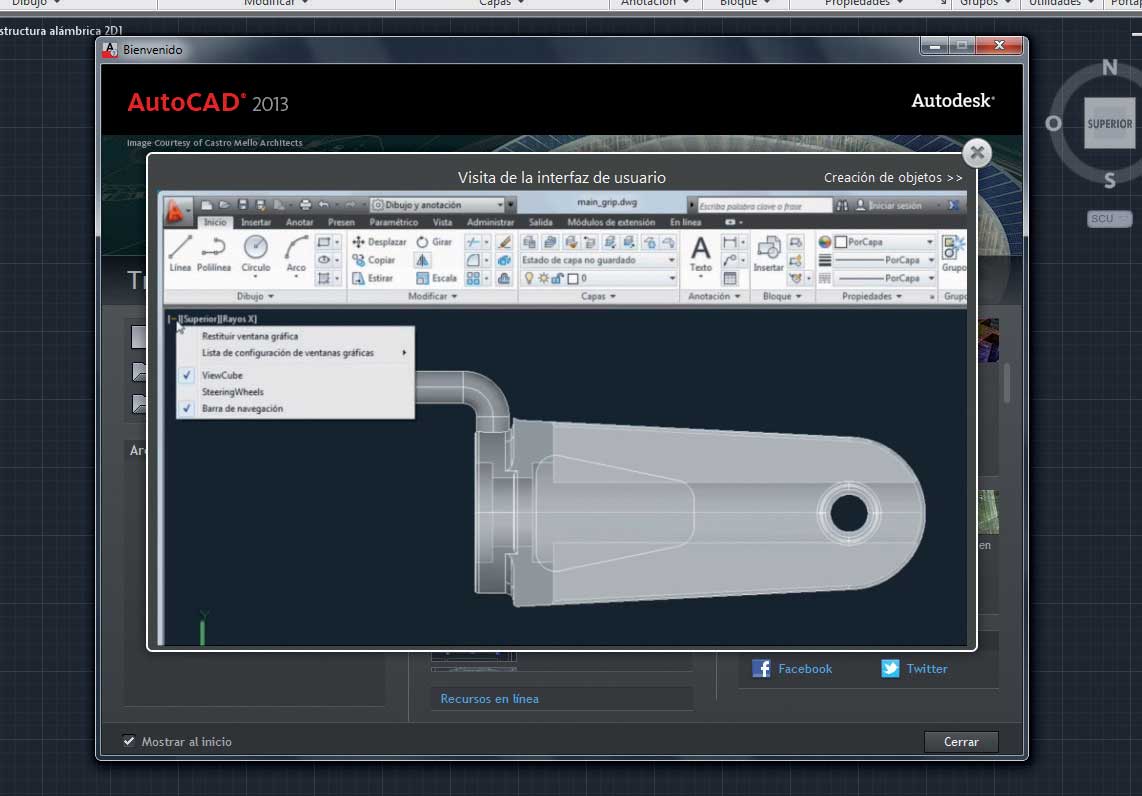The width and height of the screenshot is (1142, 796).
Task: Click the color wheel icon in Propiedades
Action: click(x=824, y=242)
